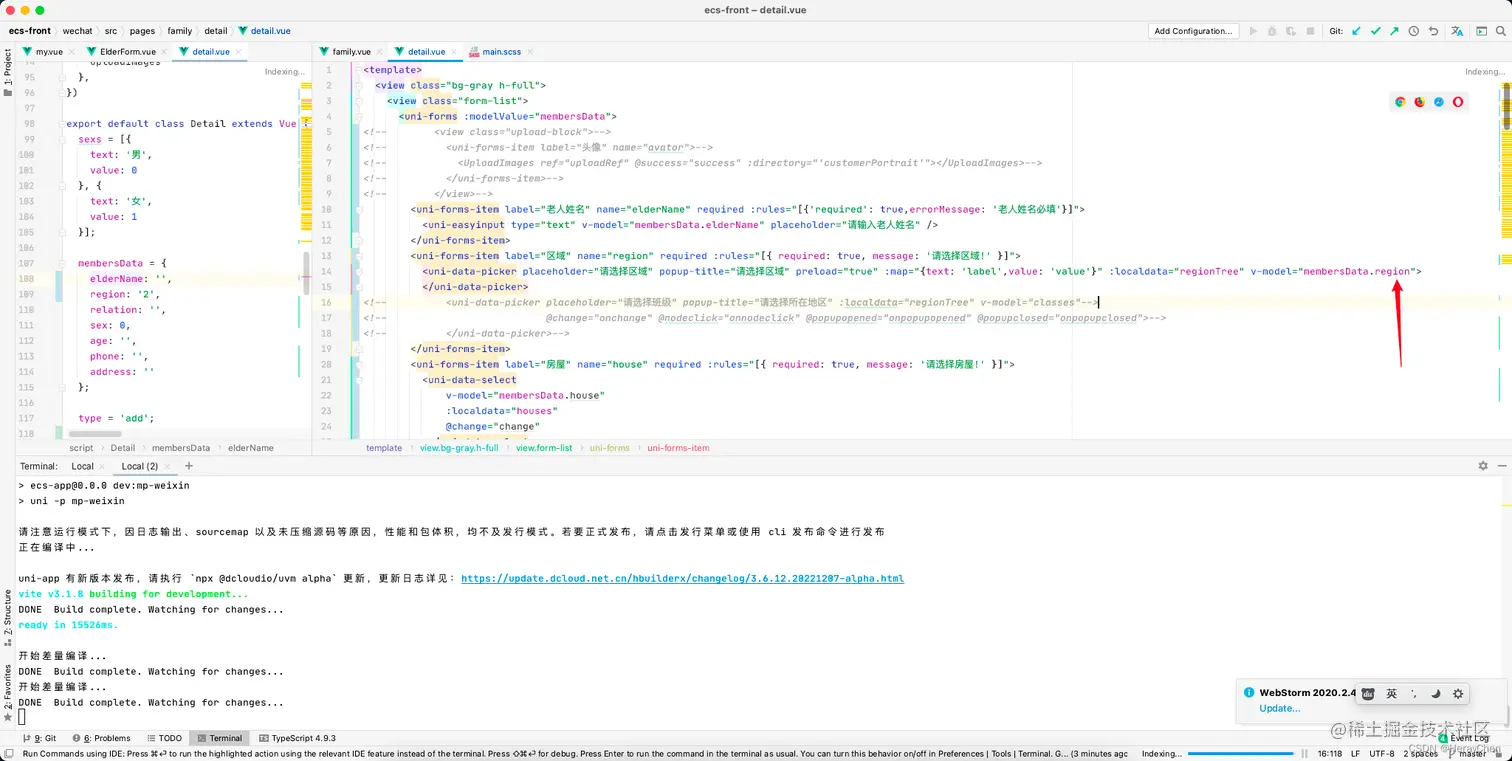
Task: Click the Run play icon
Action: tap(1254, 31)
